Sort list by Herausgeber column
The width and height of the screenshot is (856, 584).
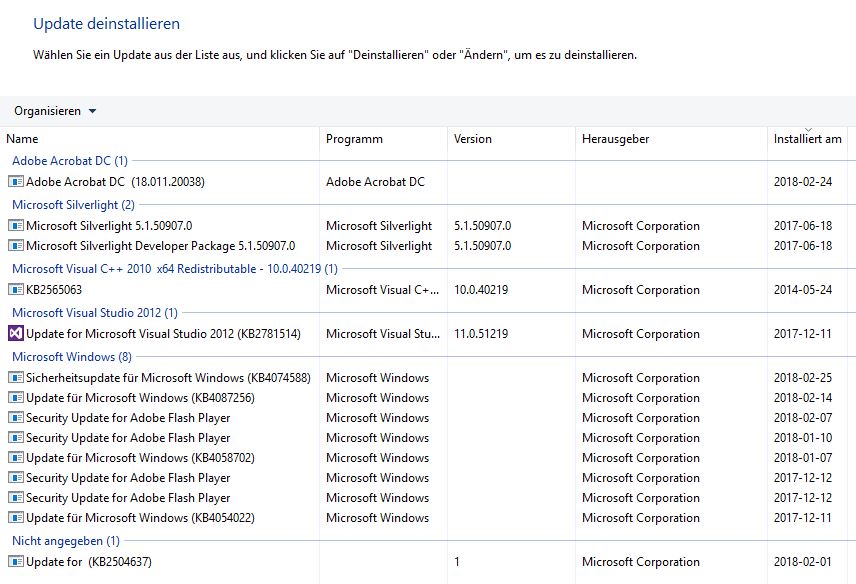coord(615,139)
